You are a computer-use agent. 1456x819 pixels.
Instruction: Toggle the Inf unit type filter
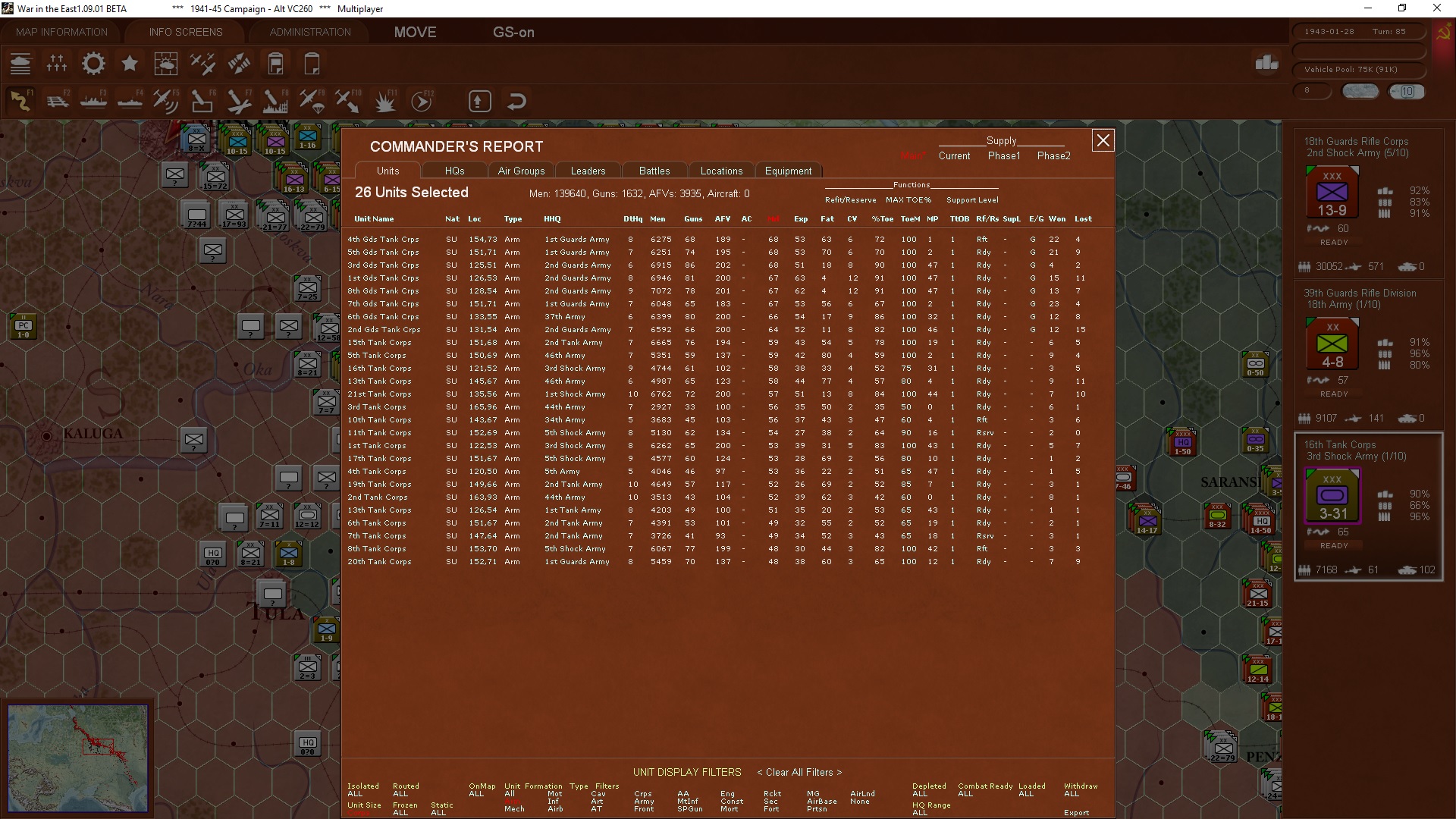click(554, 802)
